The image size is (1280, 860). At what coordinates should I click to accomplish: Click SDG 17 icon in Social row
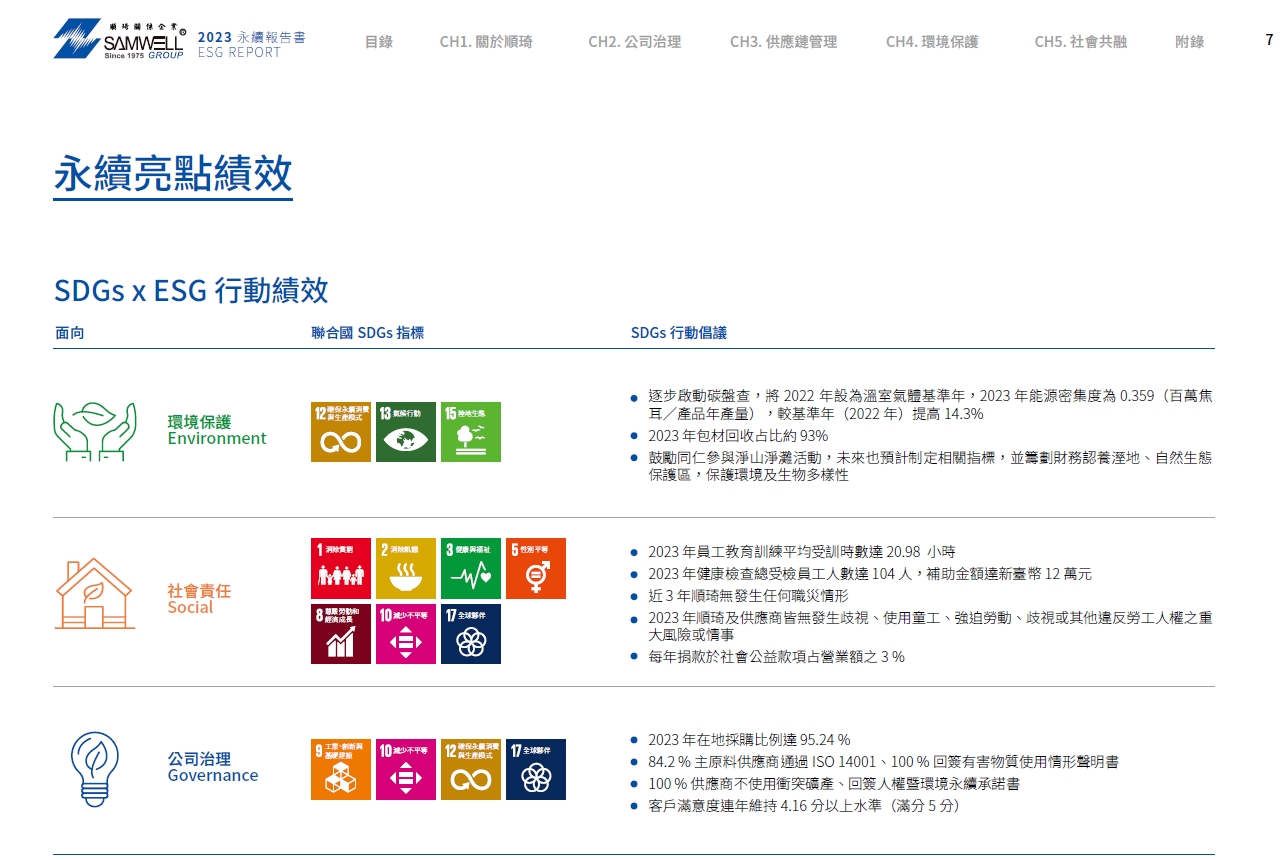pos(471,634)
